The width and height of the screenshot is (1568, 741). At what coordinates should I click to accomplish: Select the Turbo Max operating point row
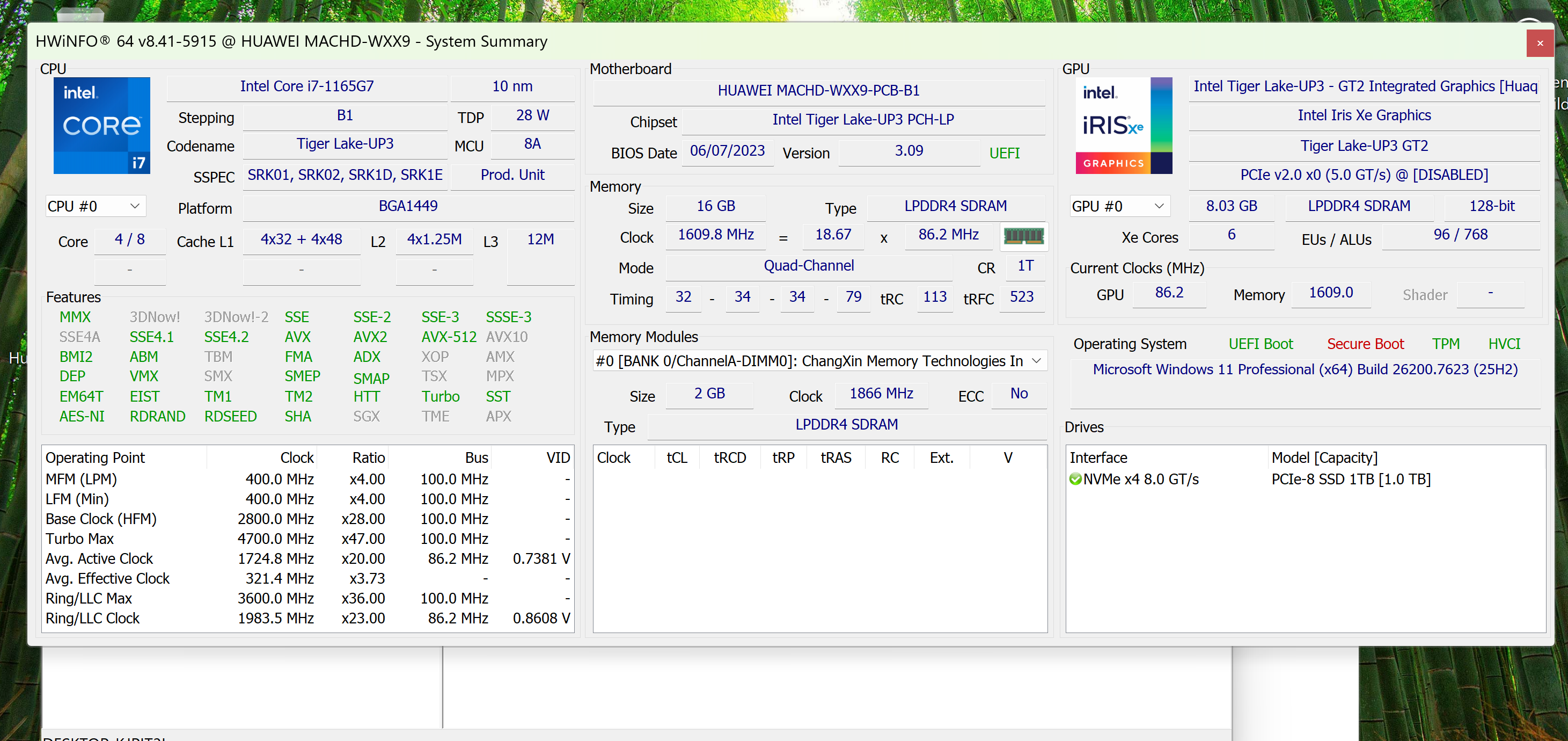(x=307, y=539)
